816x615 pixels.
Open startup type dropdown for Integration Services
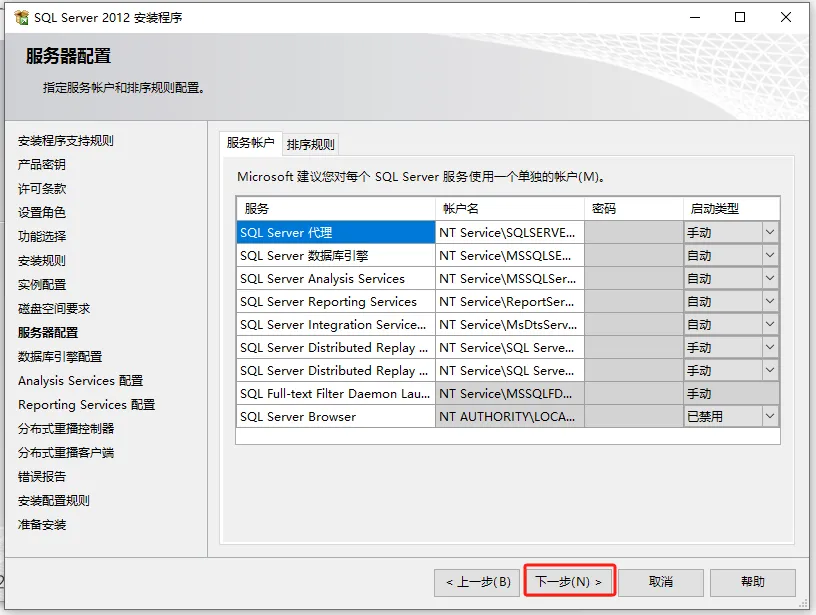point(770,324)
